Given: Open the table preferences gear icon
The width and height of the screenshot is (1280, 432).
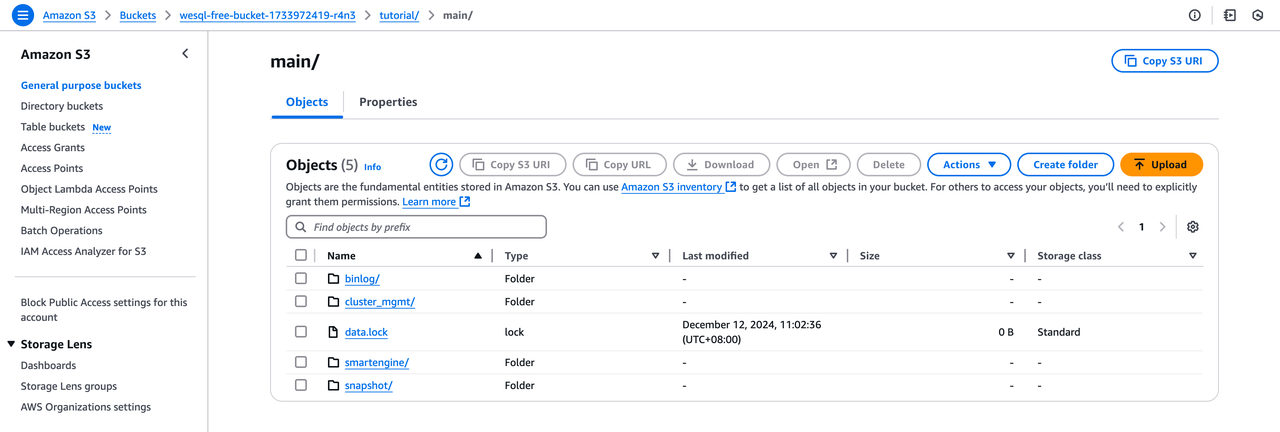Looking at the screenshot, I should 1192,227.
